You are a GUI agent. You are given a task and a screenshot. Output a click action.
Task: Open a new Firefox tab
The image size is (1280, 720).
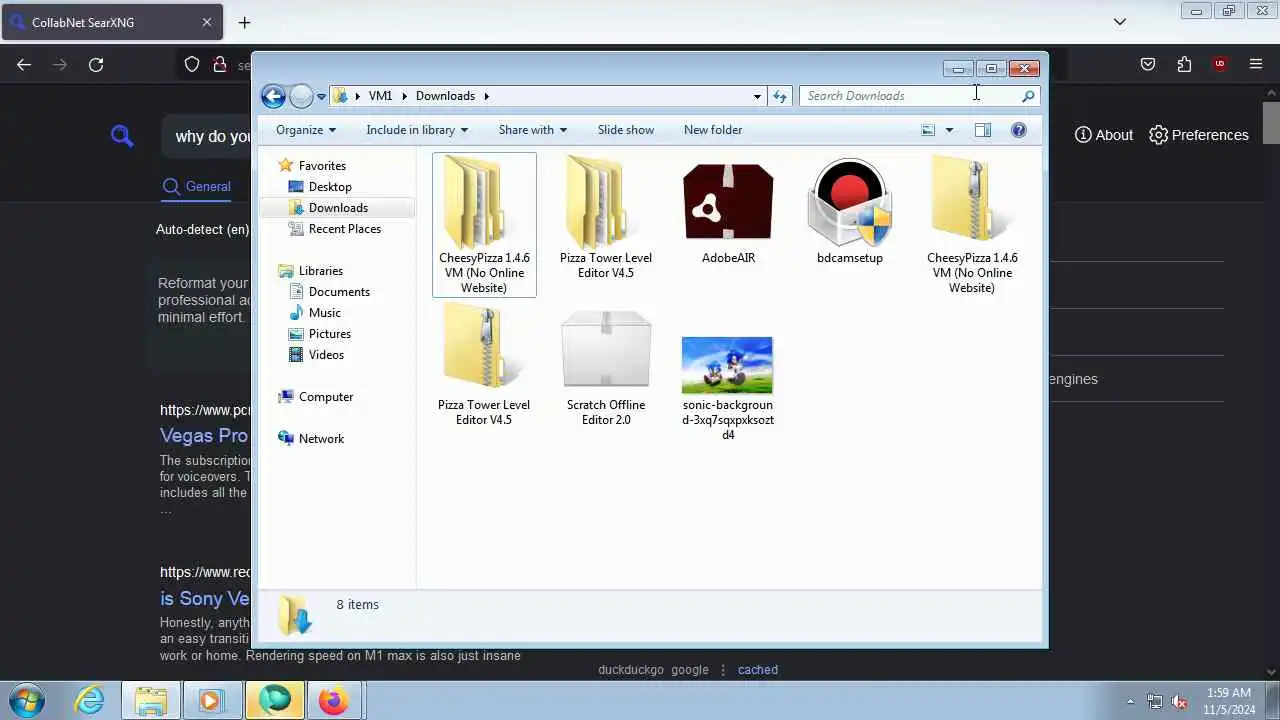tap(244, 22)
